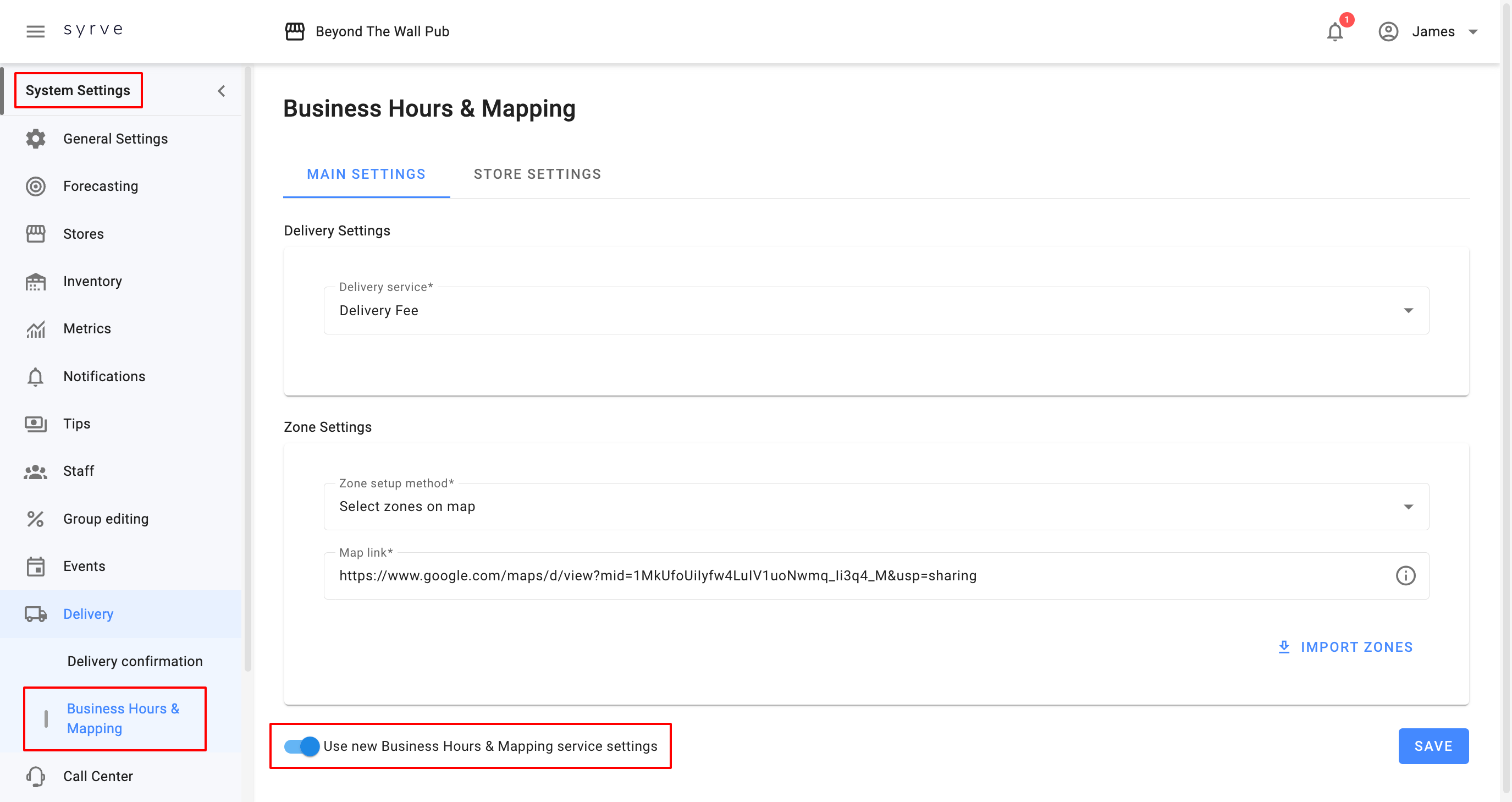
Task: Click the Import Zones button
Action: pos(1345,647)
